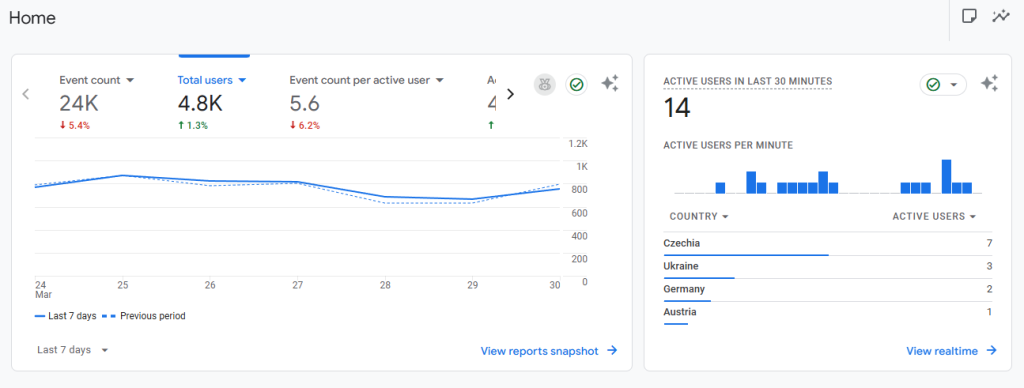Click the 5.6 events per user value

point(305,103)
